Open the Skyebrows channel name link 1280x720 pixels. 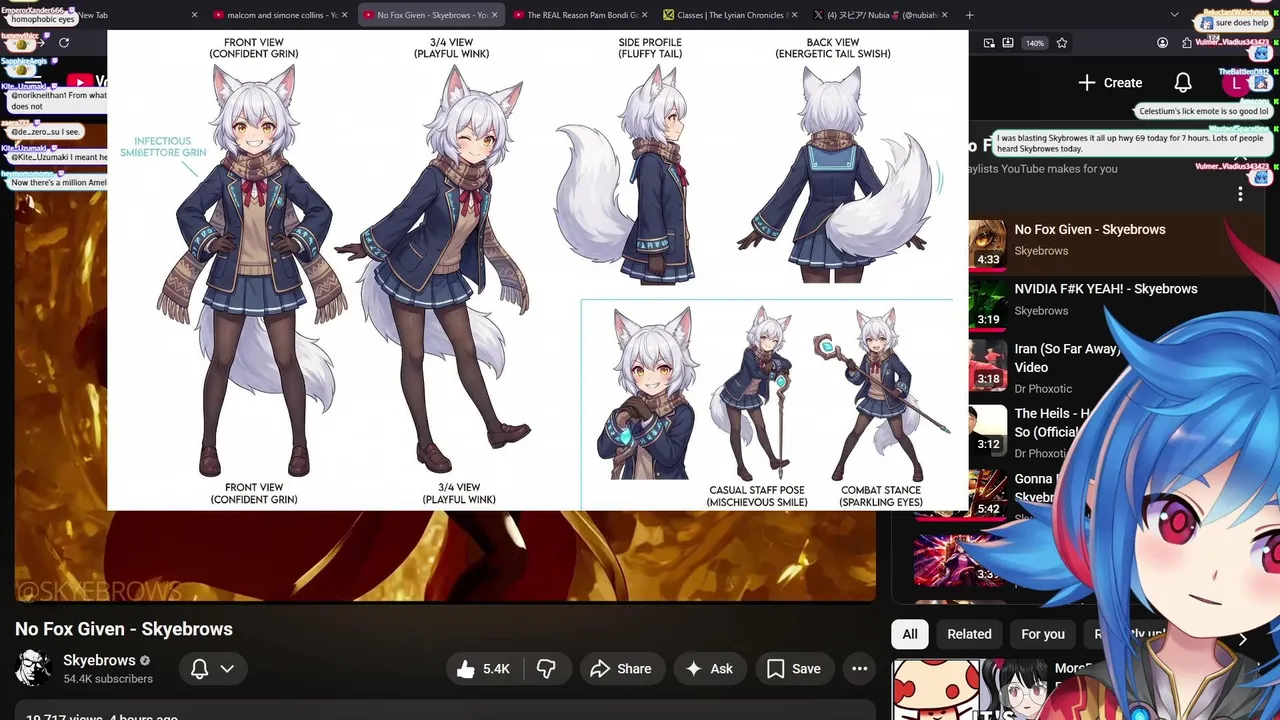click(x=99, y=660)
